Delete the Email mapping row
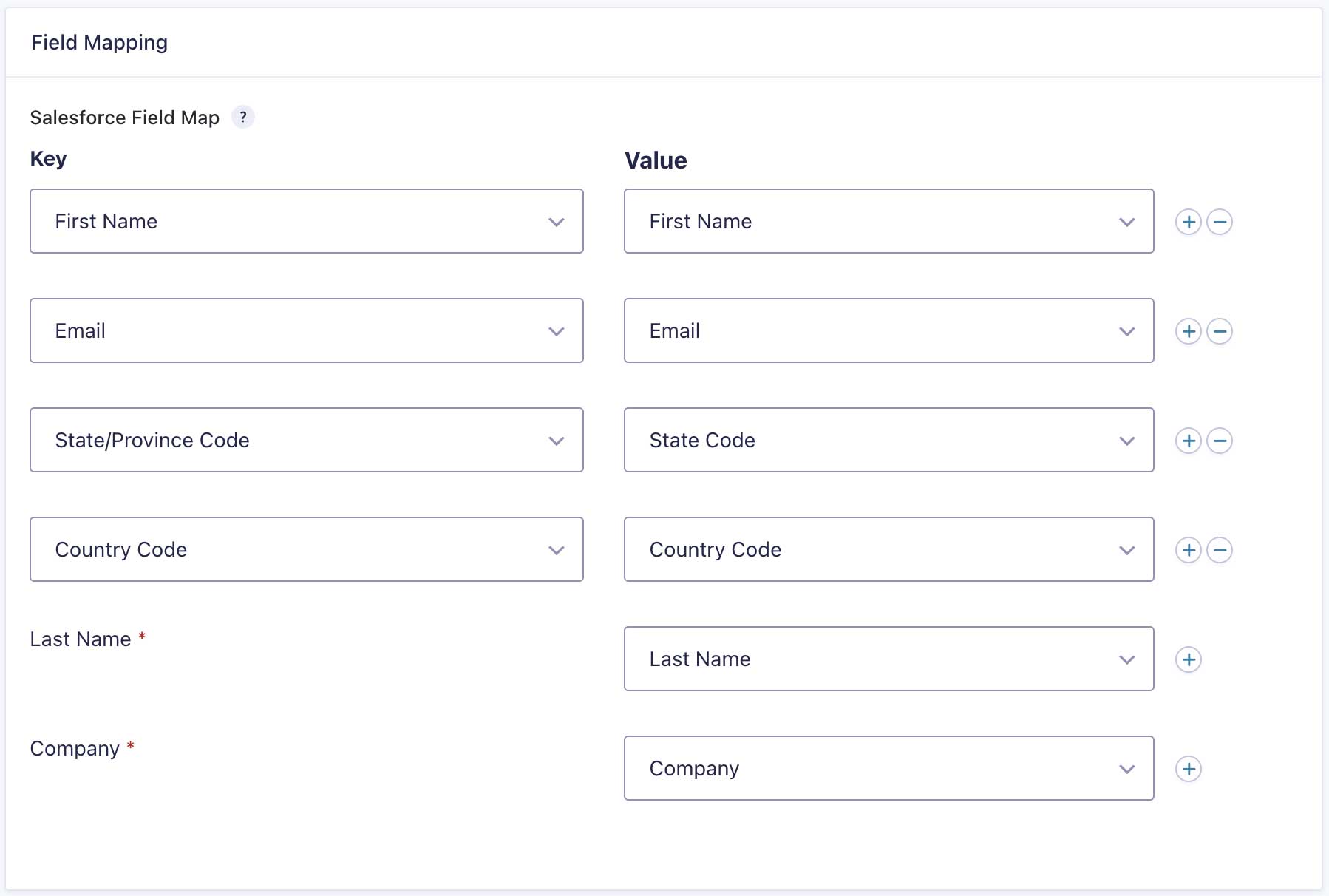Viewport: 1329px width, 896px height. pos(1219,331)
